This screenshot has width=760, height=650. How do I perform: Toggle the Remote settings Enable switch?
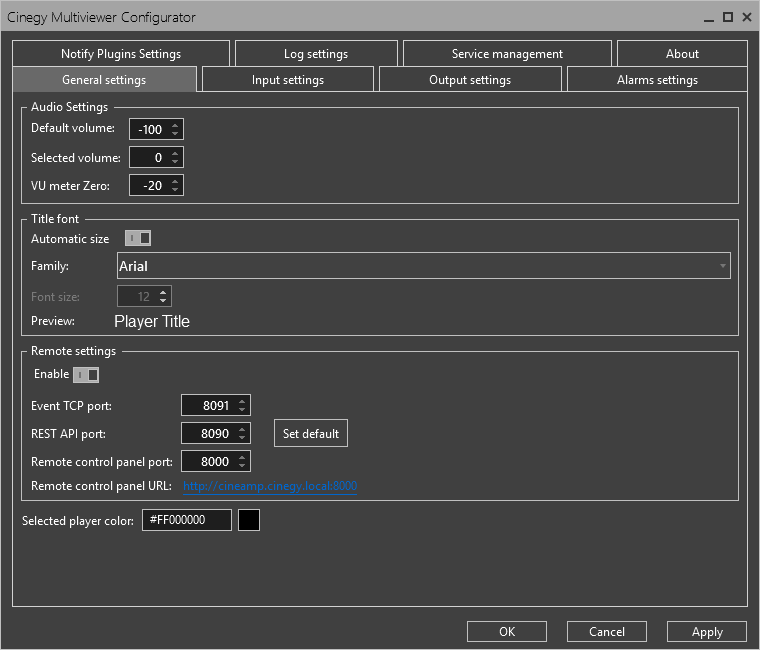click(86, 375)
